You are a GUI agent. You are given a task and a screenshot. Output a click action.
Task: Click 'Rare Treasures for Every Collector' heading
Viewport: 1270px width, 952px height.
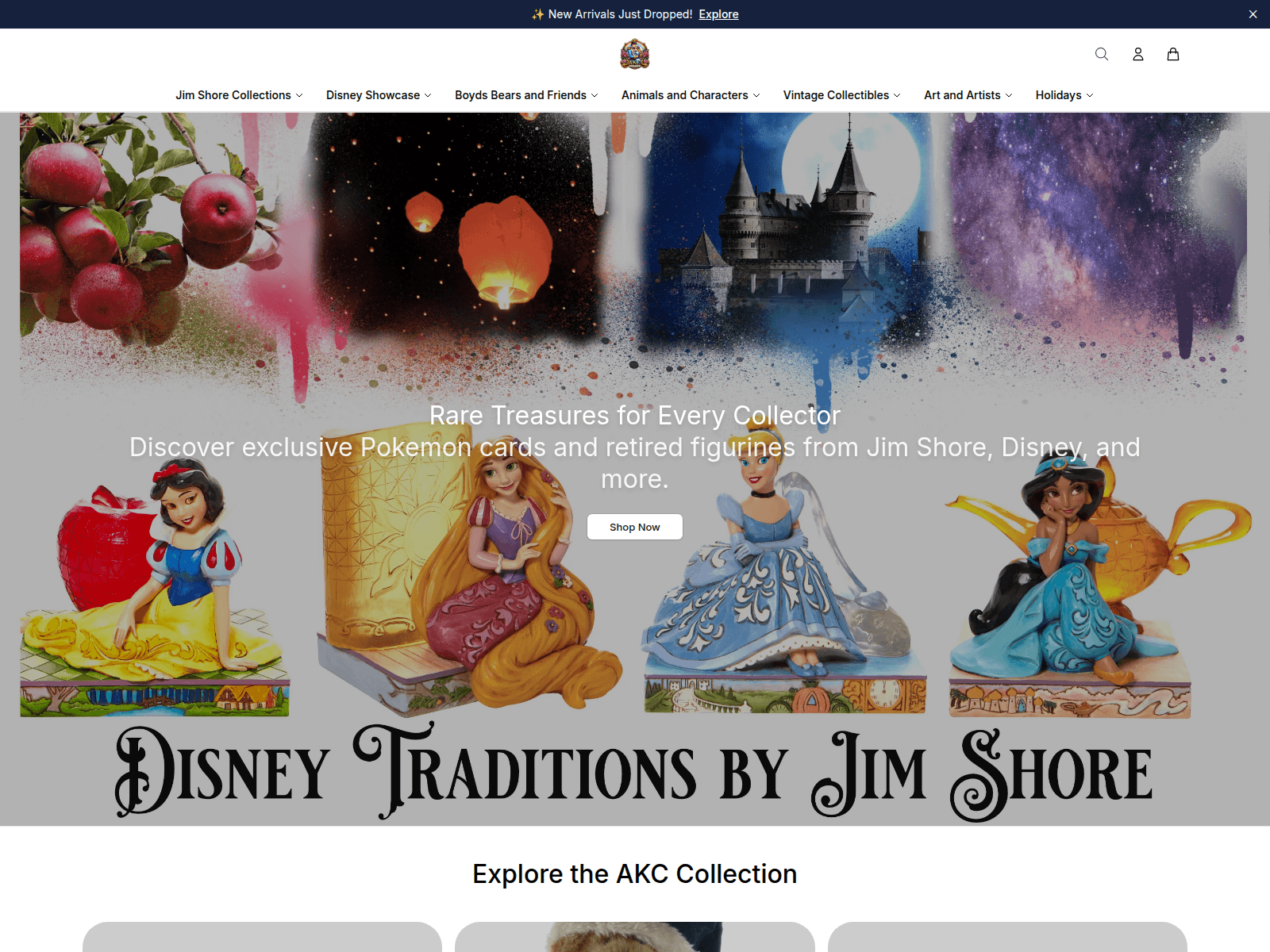pos(635,416)
